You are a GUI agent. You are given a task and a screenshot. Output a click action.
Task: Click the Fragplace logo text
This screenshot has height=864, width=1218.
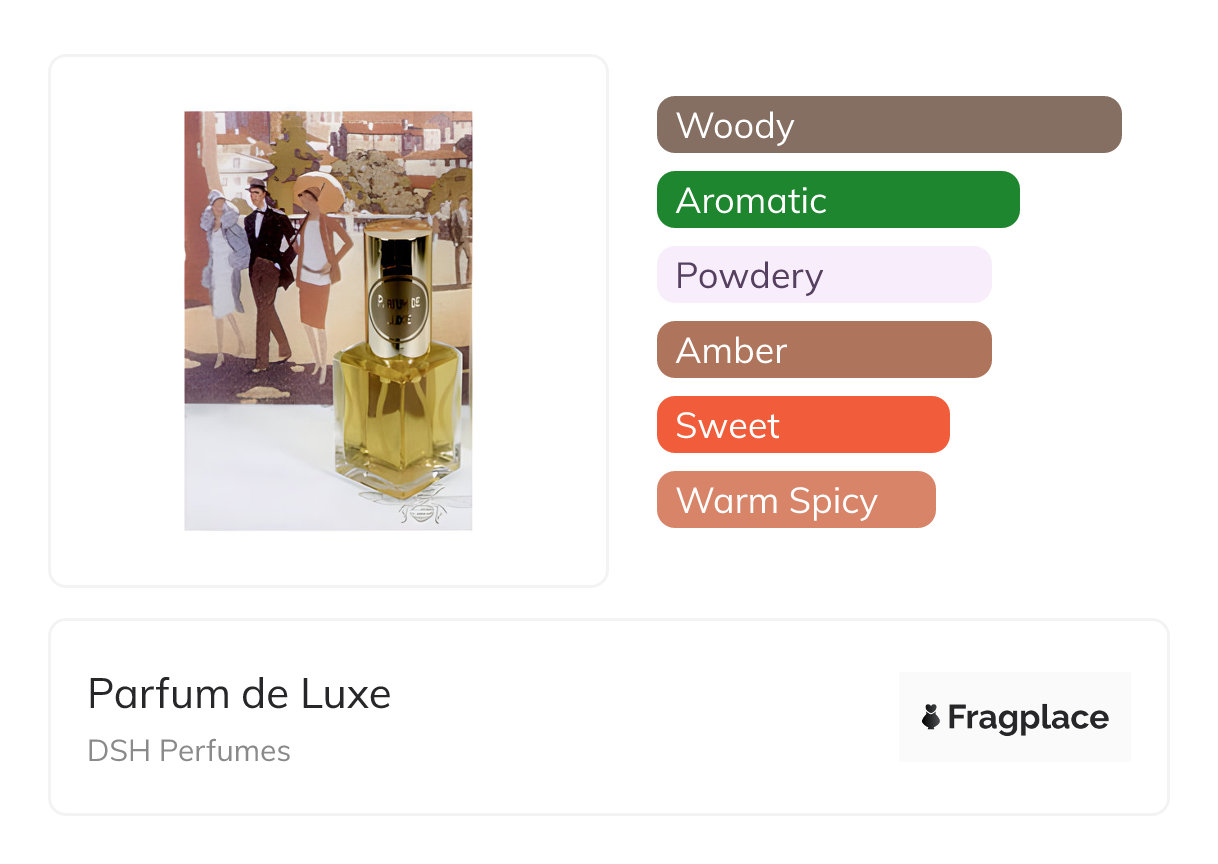point(1028,717)
